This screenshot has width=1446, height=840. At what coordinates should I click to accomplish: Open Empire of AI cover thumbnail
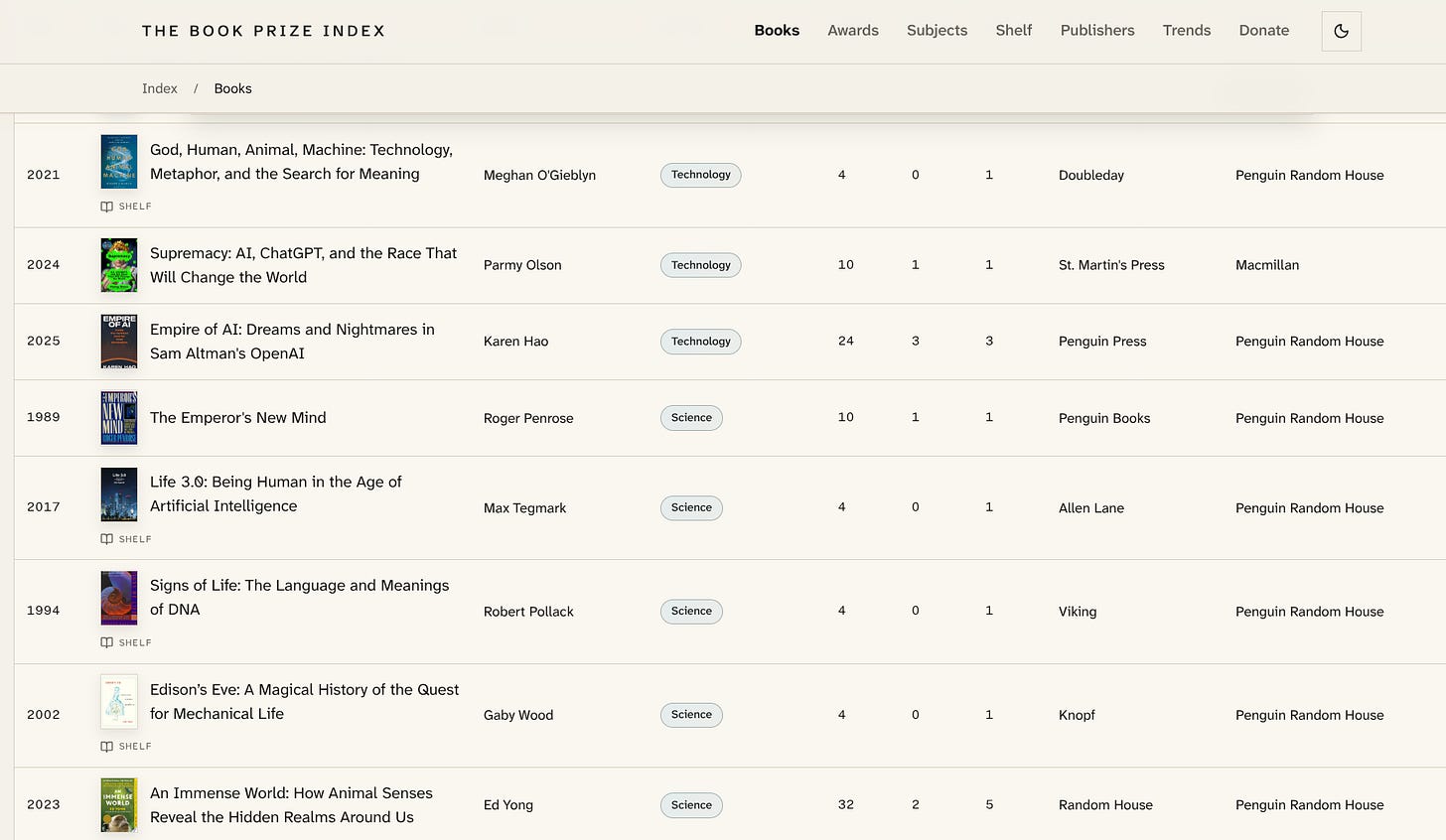coord(119,342)
